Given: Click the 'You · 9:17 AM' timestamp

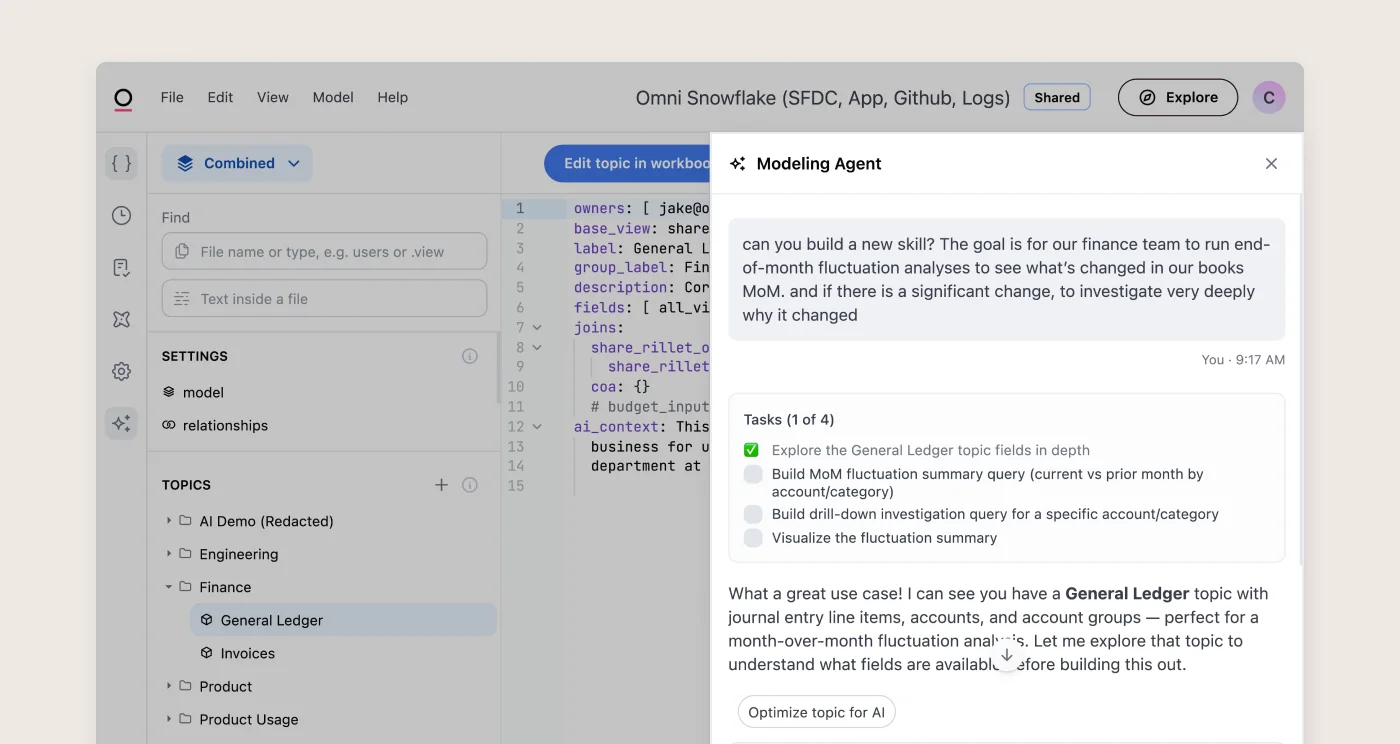Looking at the screenshot, I should pyautogui.click(x=1243, y=359).
